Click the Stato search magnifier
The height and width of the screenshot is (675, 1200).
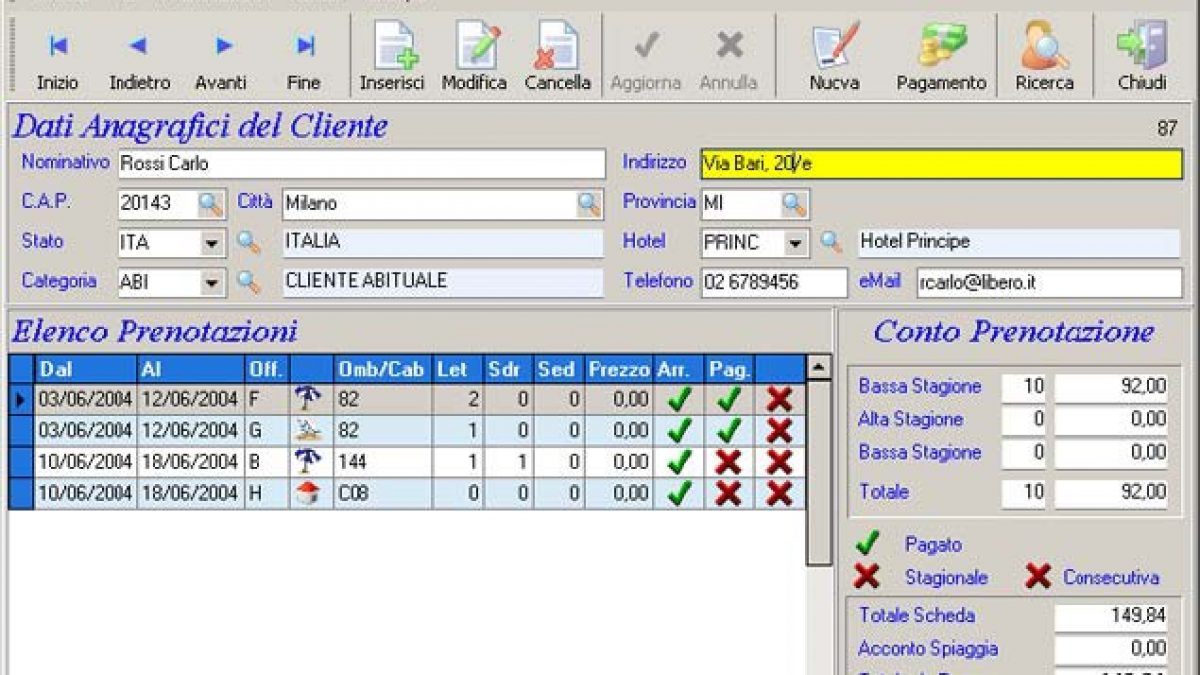(247, 242)
